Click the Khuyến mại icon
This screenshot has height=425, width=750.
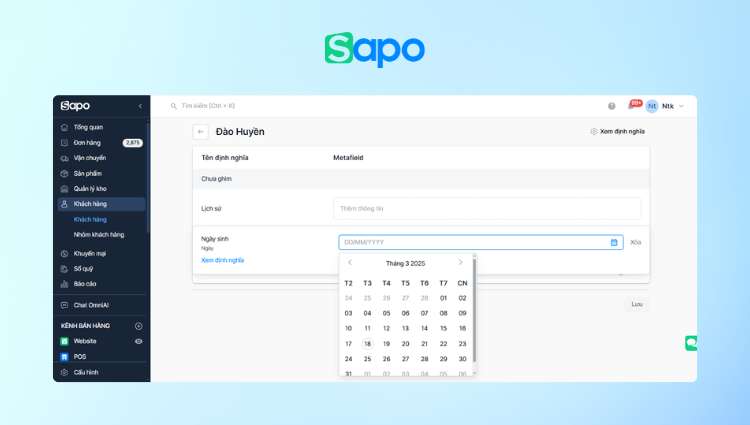(x=65, y=253)
